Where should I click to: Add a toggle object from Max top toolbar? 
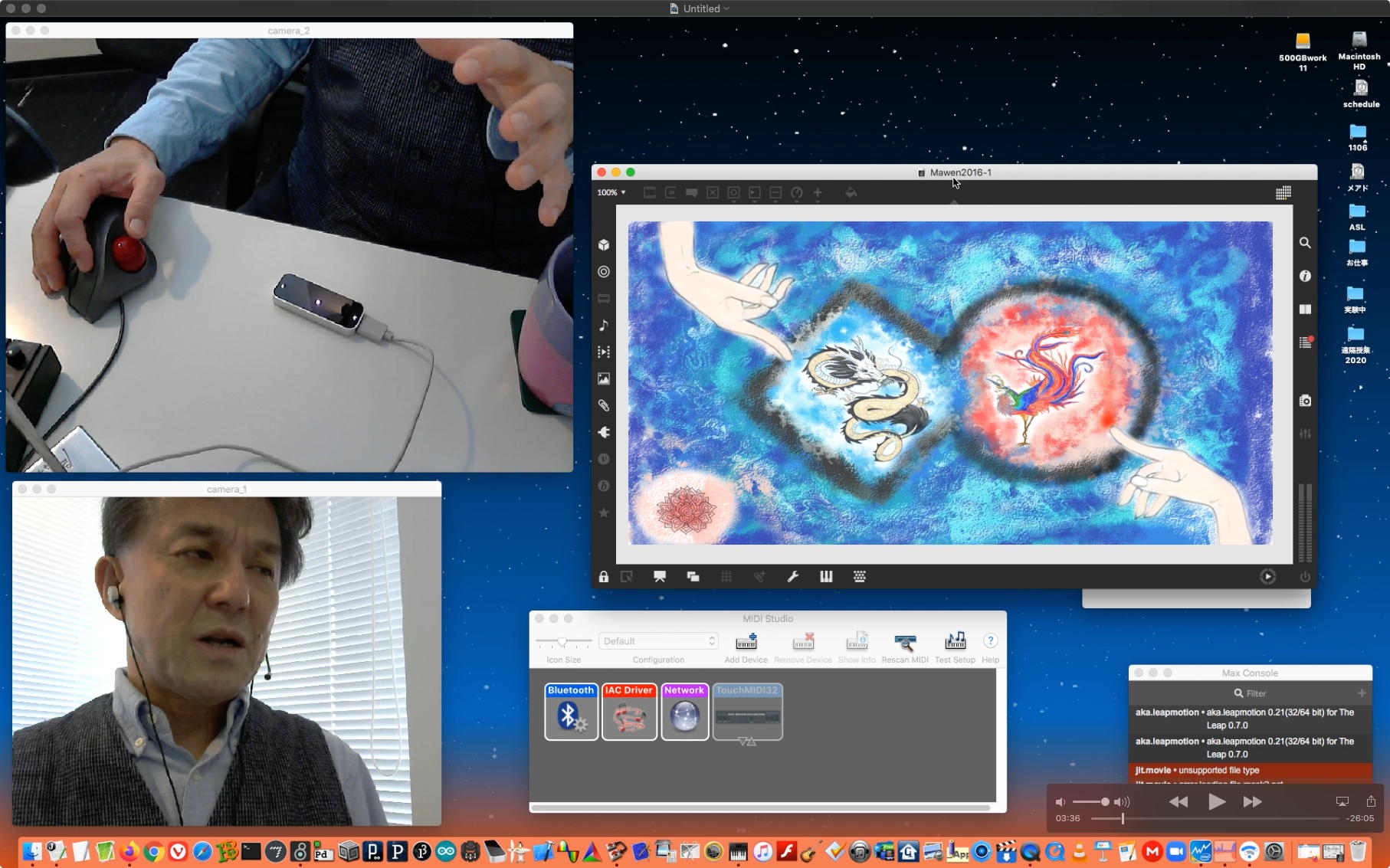pos(713,193)
